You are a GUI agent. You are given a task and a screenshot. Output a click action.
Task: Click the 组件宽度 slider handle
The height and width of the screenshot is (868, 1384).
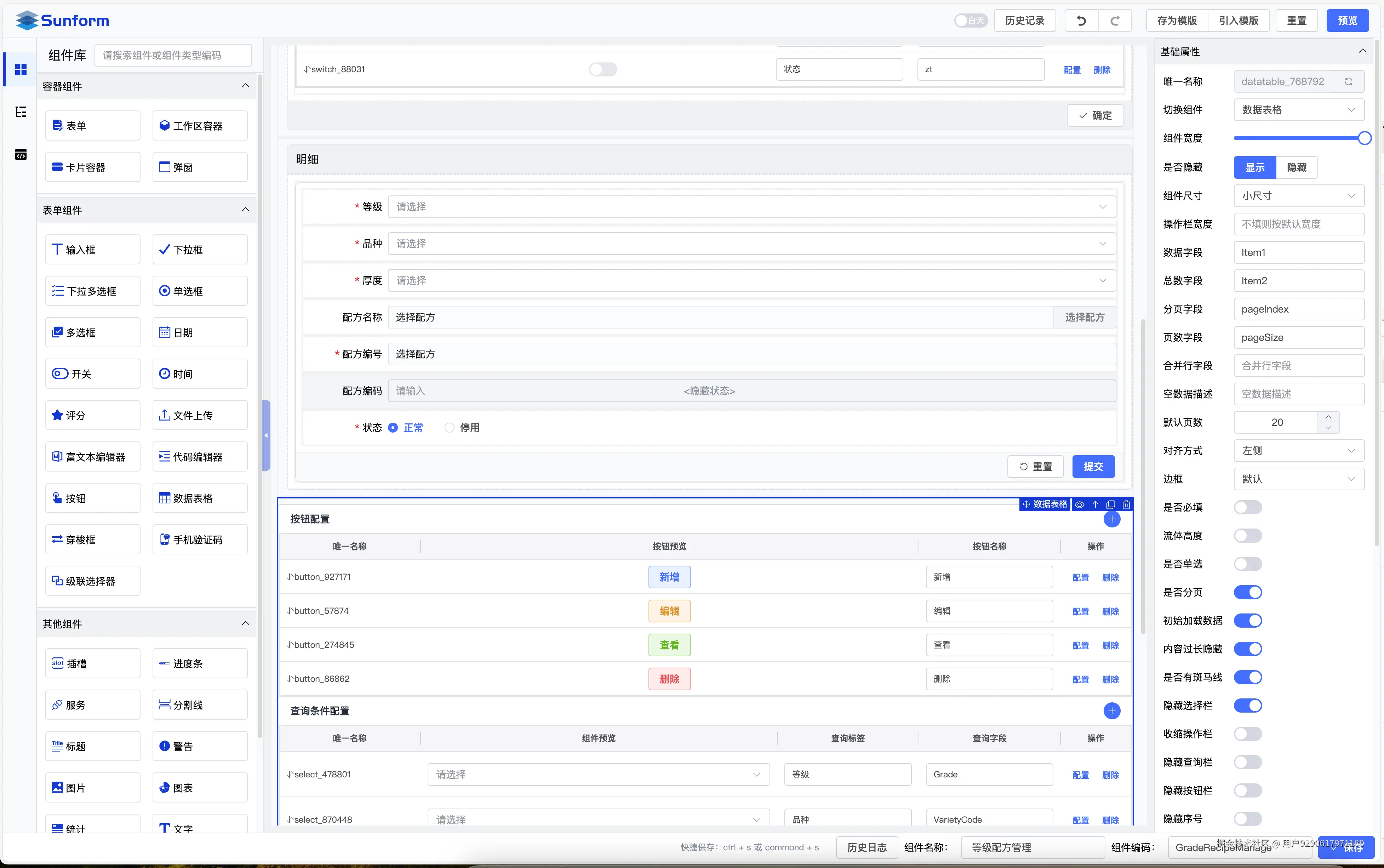point(1365,138)
